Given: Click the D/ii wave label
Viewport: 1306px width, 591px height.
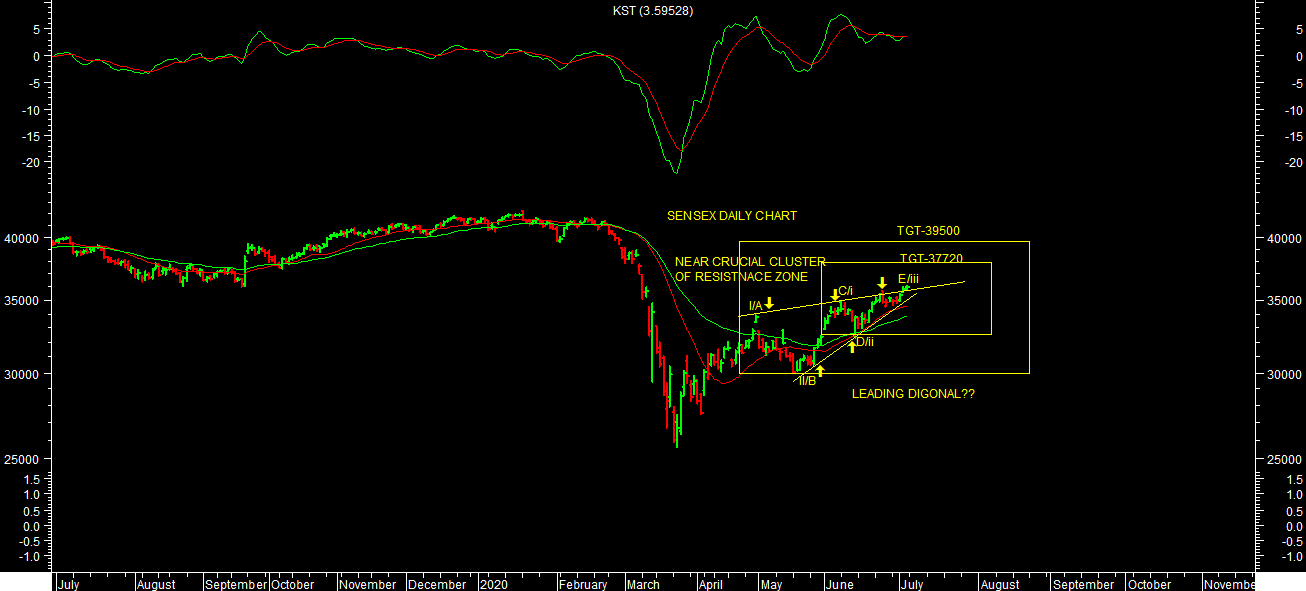Looking at the screenshot, I should (864, 342).
